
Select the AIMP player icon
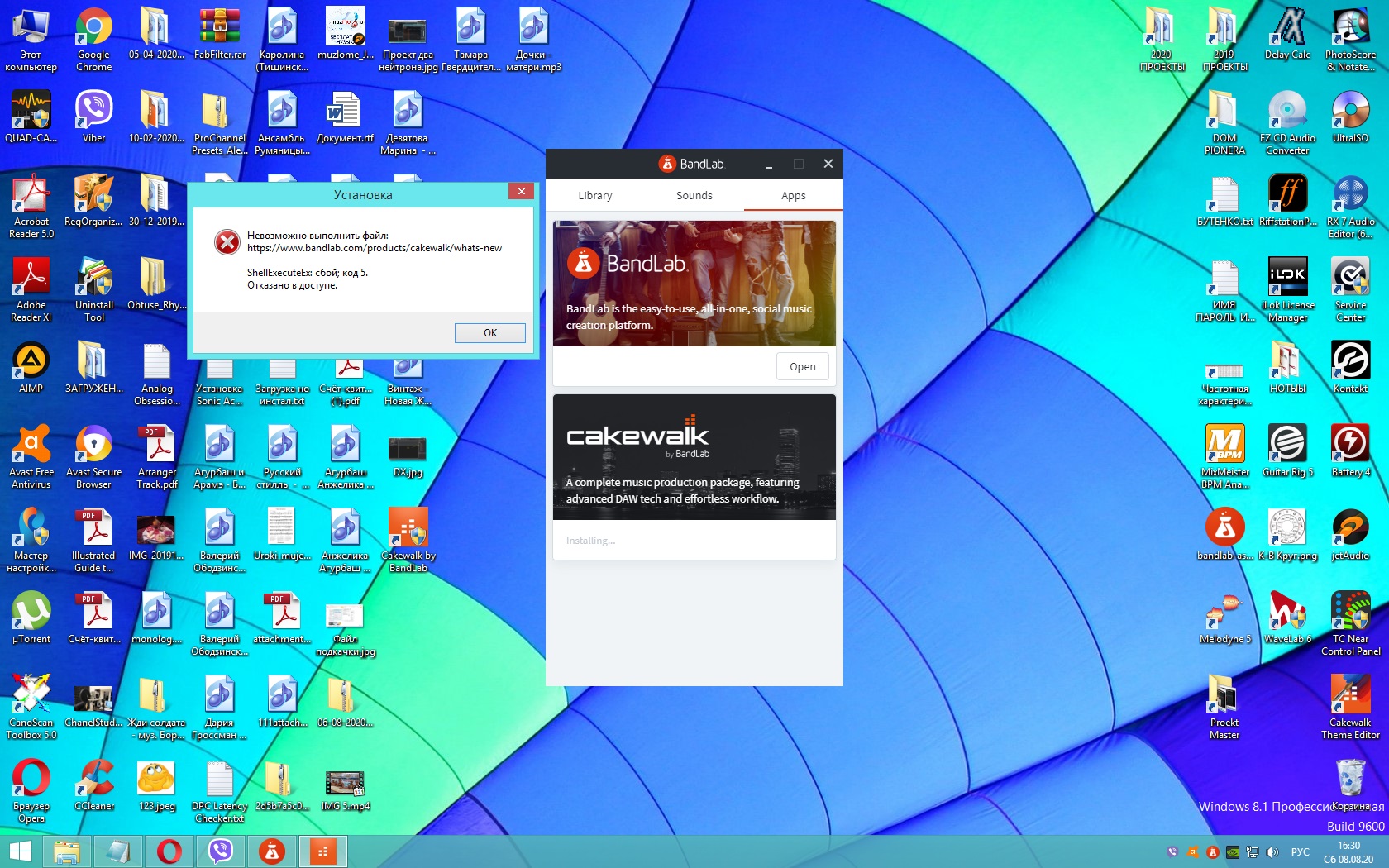point(31,367)
